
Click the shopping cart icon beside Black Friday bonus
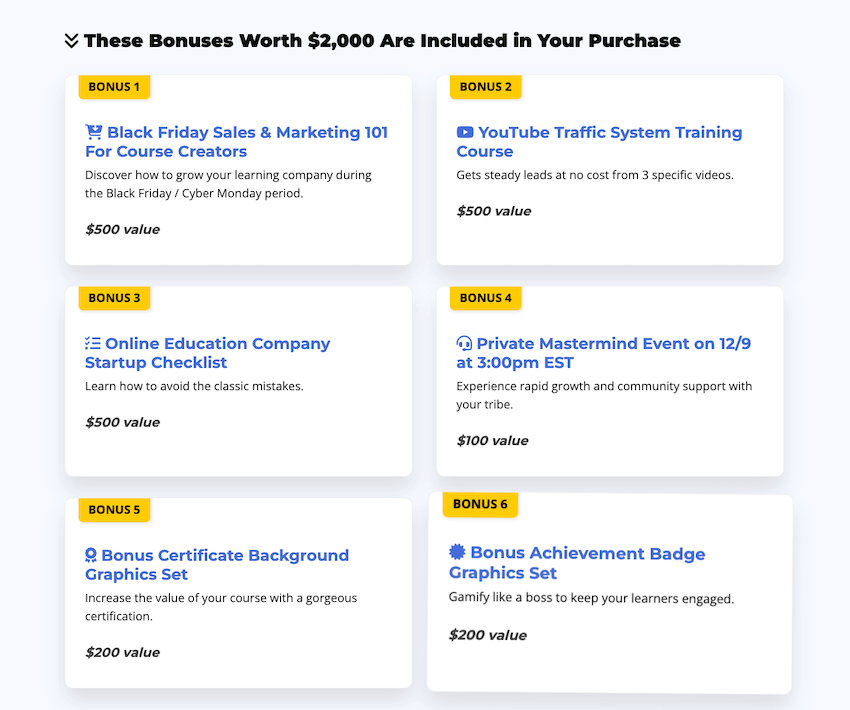point(95,131)
